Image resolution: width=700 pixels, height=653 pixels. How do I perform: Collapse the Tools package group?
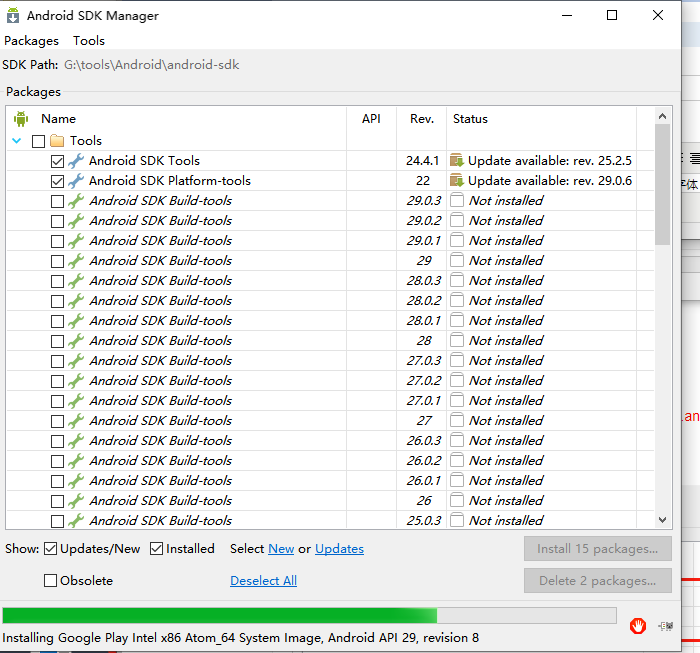[x=17, y=141]
